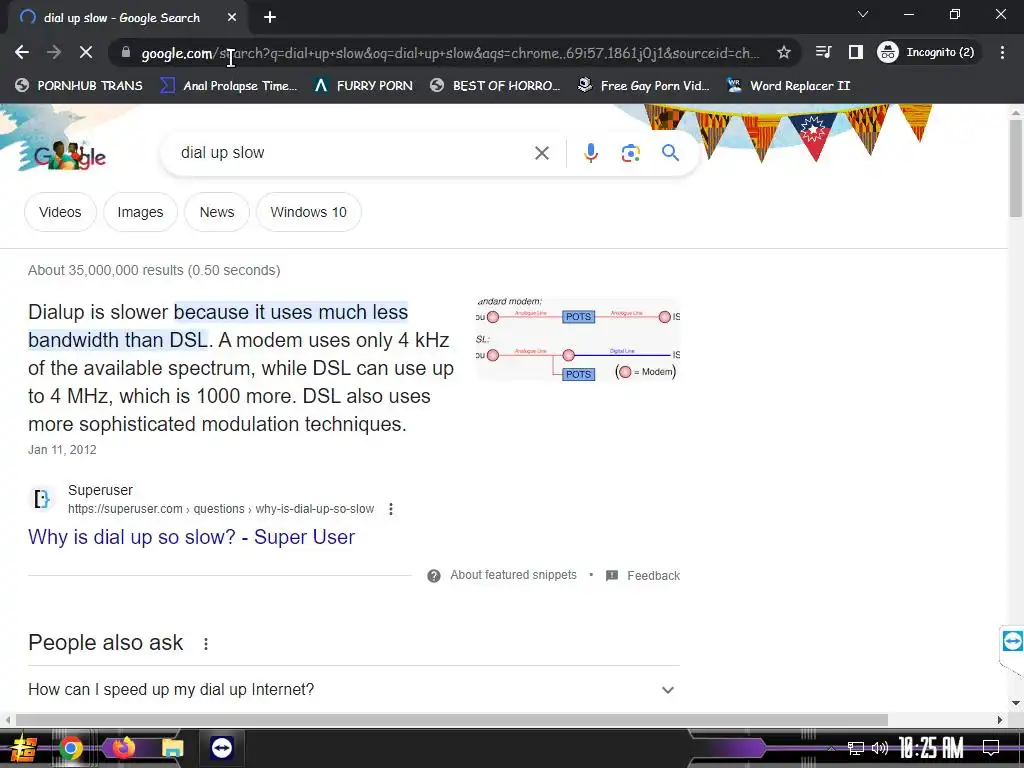This screenshot has width=1024, height=768.
Task: Click the Superuser site favicon
Action: 42,499
